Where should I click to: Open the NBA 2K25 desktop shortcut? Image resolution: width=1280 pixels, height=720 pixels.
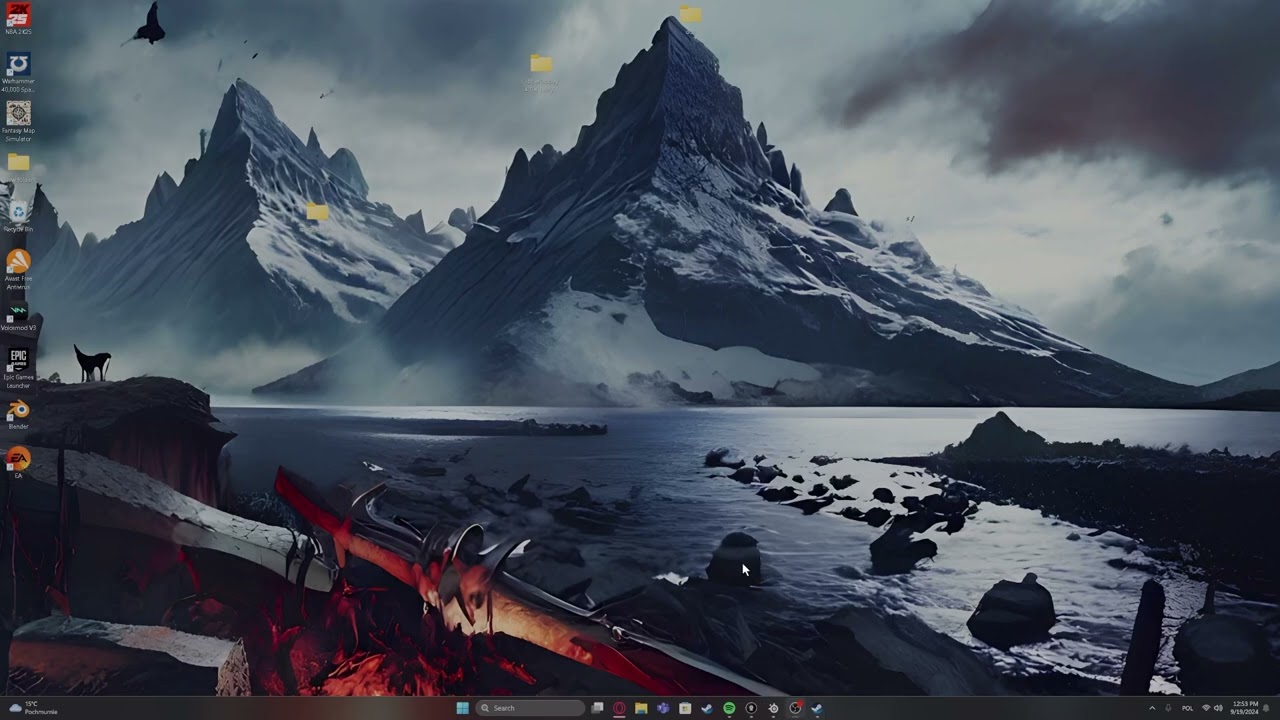point(18,19)
